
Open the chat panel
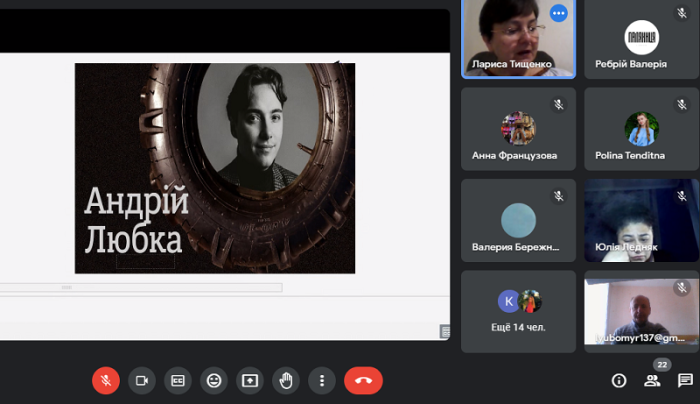[x=685, y=380]
